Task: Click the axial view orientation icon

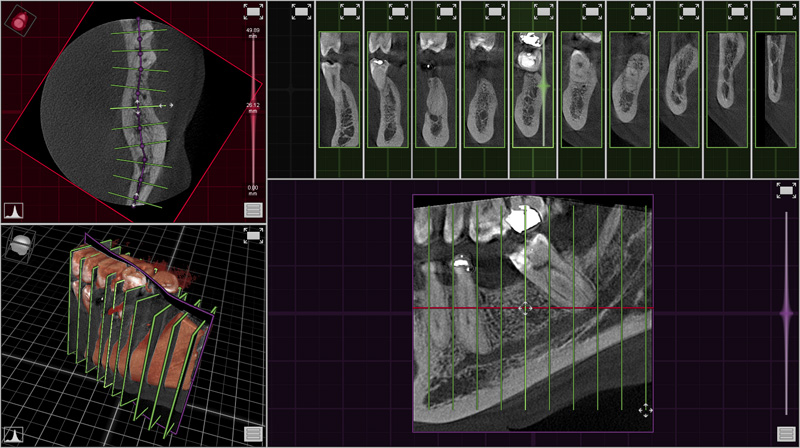Action: [18, 19]
